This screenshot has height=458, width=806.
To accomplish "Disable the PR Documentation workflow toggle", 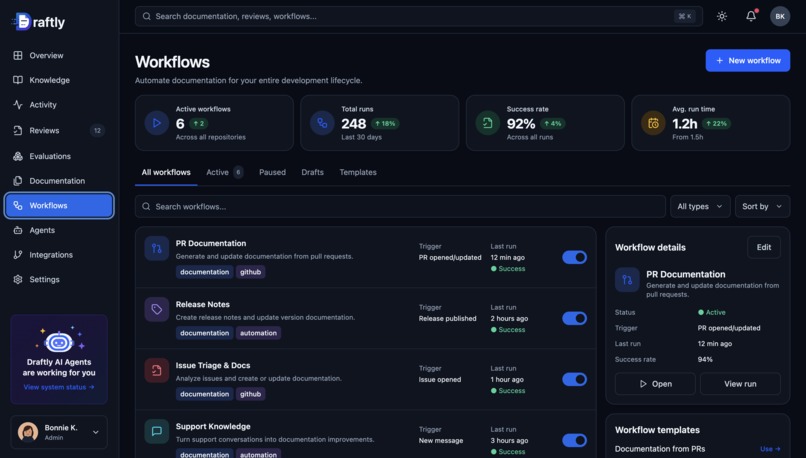I will [x=574, y=258].
